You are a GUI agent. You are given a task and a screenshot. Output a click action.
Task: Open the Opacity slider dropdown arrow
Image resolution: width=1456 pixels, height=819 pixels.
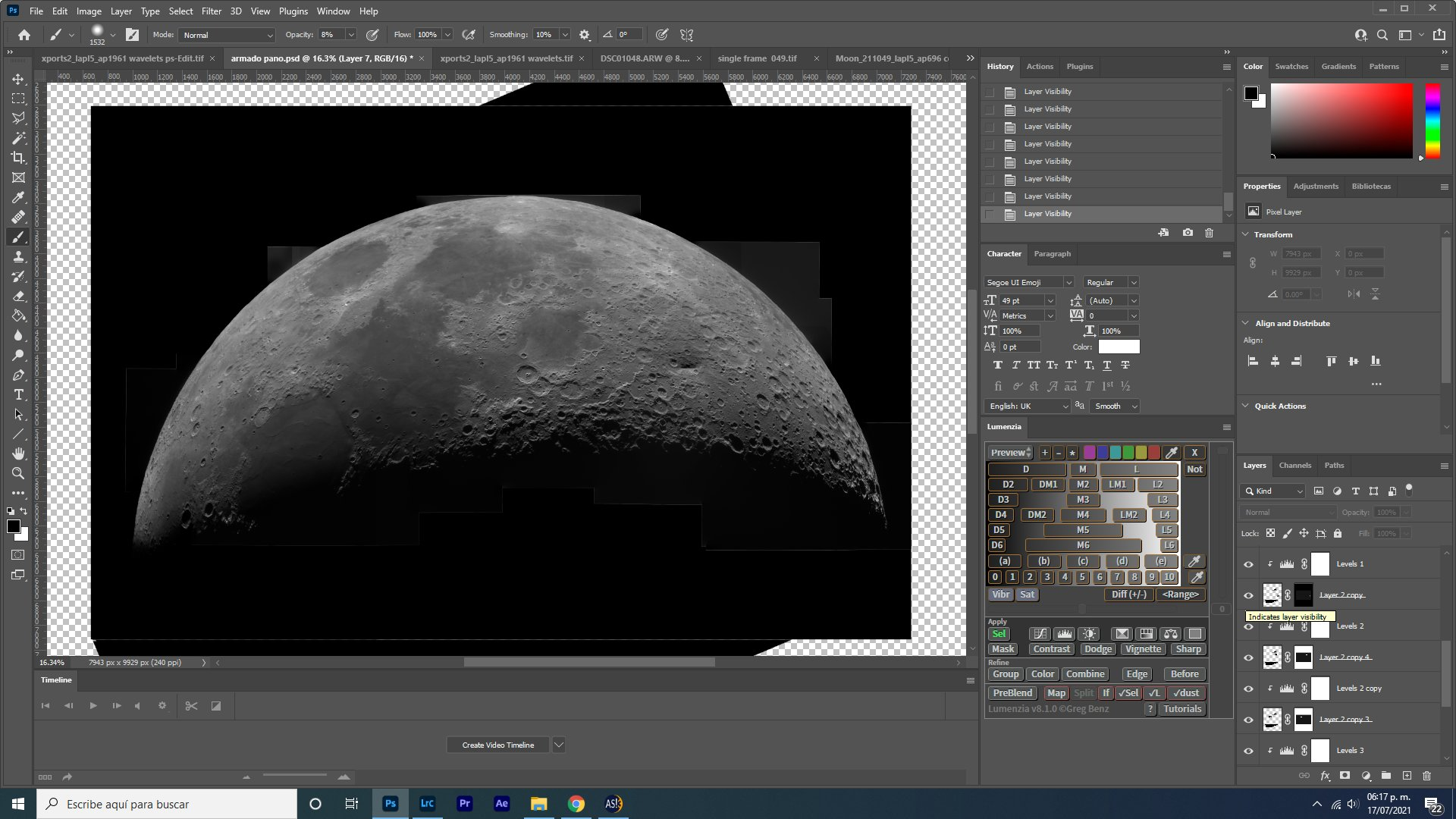351,35
